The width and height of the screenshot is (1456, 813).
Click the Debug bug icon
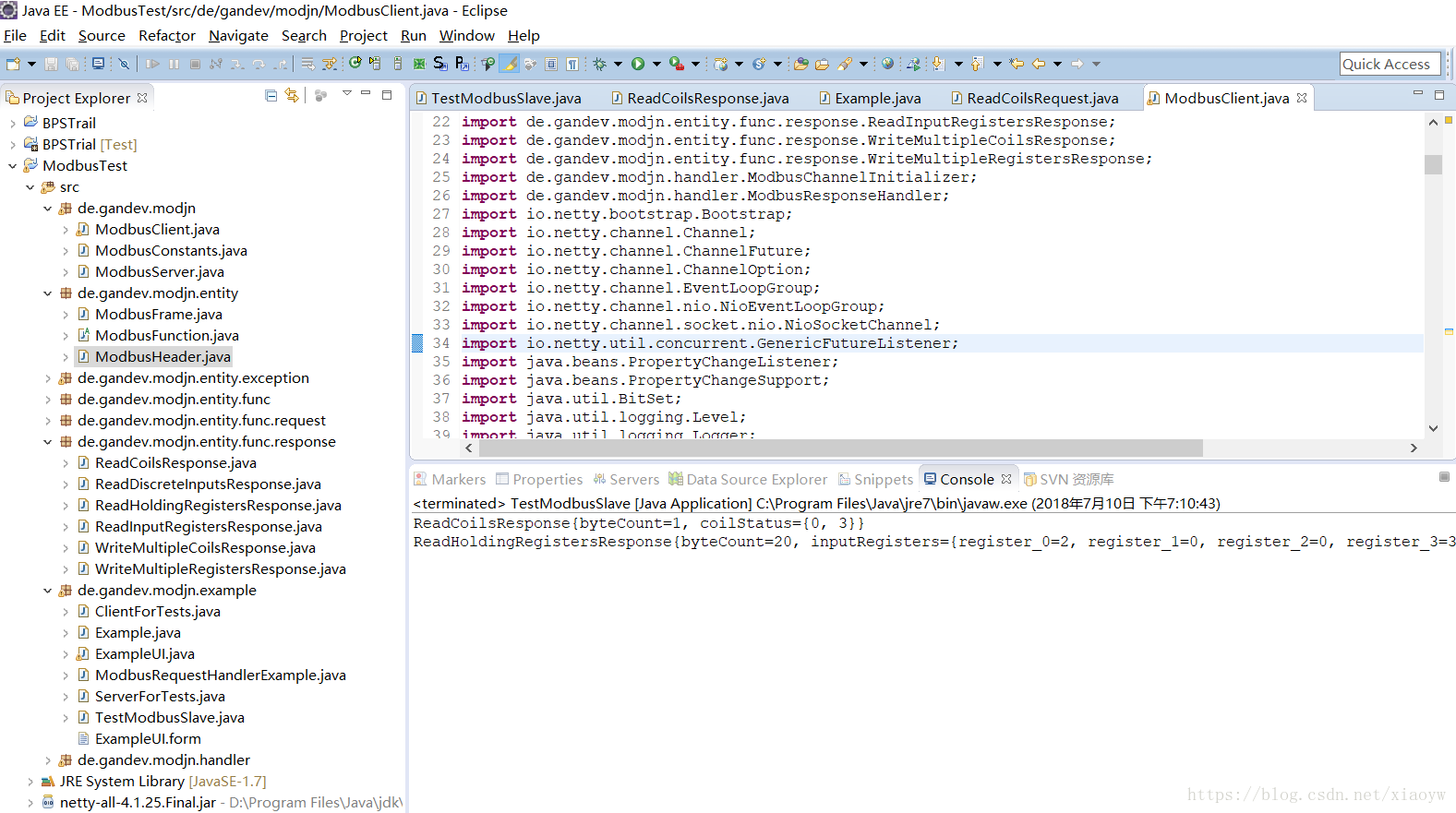pyautogui.click(x=599, y=64)
